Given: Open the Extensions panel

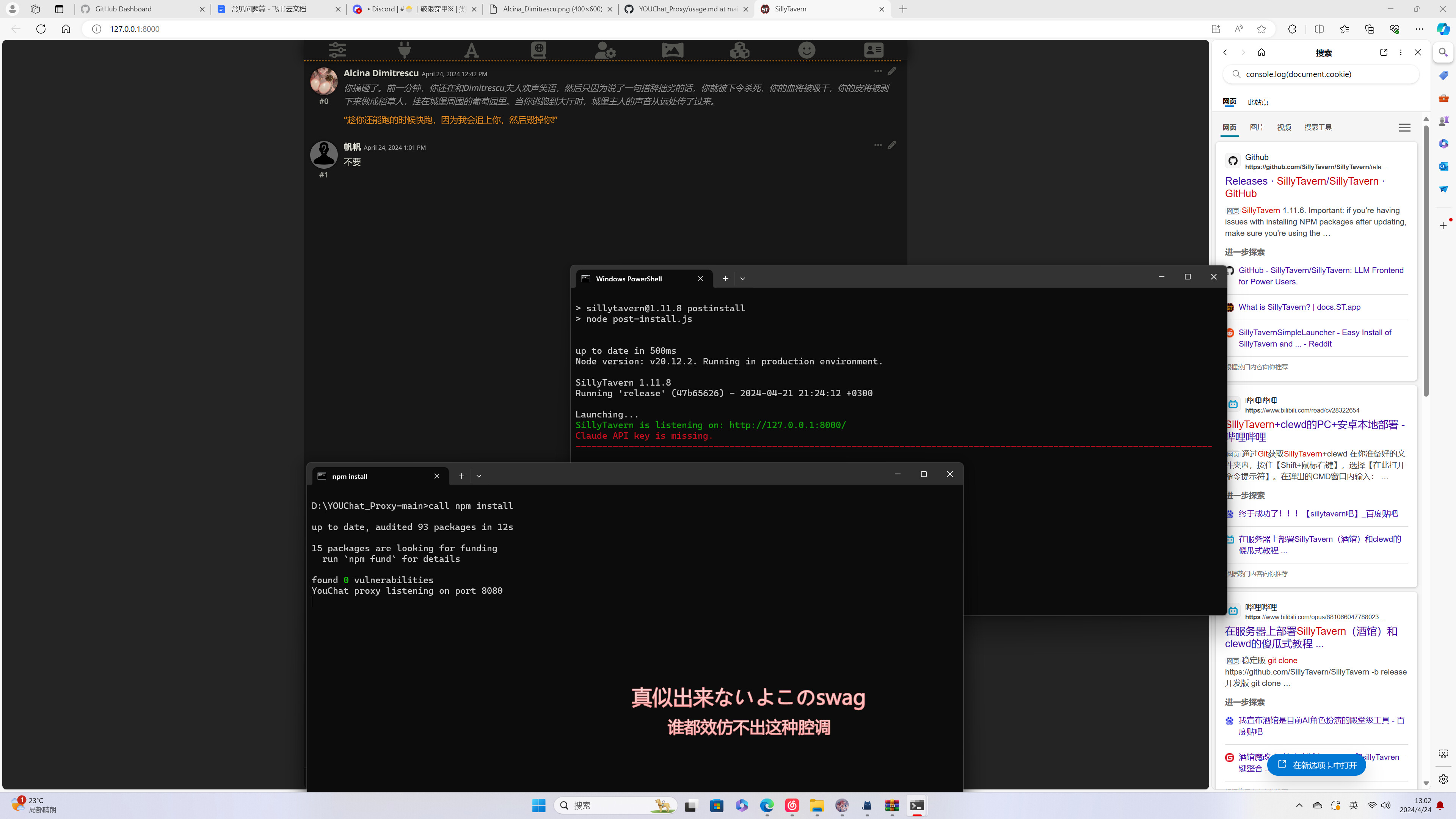Looking at the screenshot, I should (x=739, y=50).
